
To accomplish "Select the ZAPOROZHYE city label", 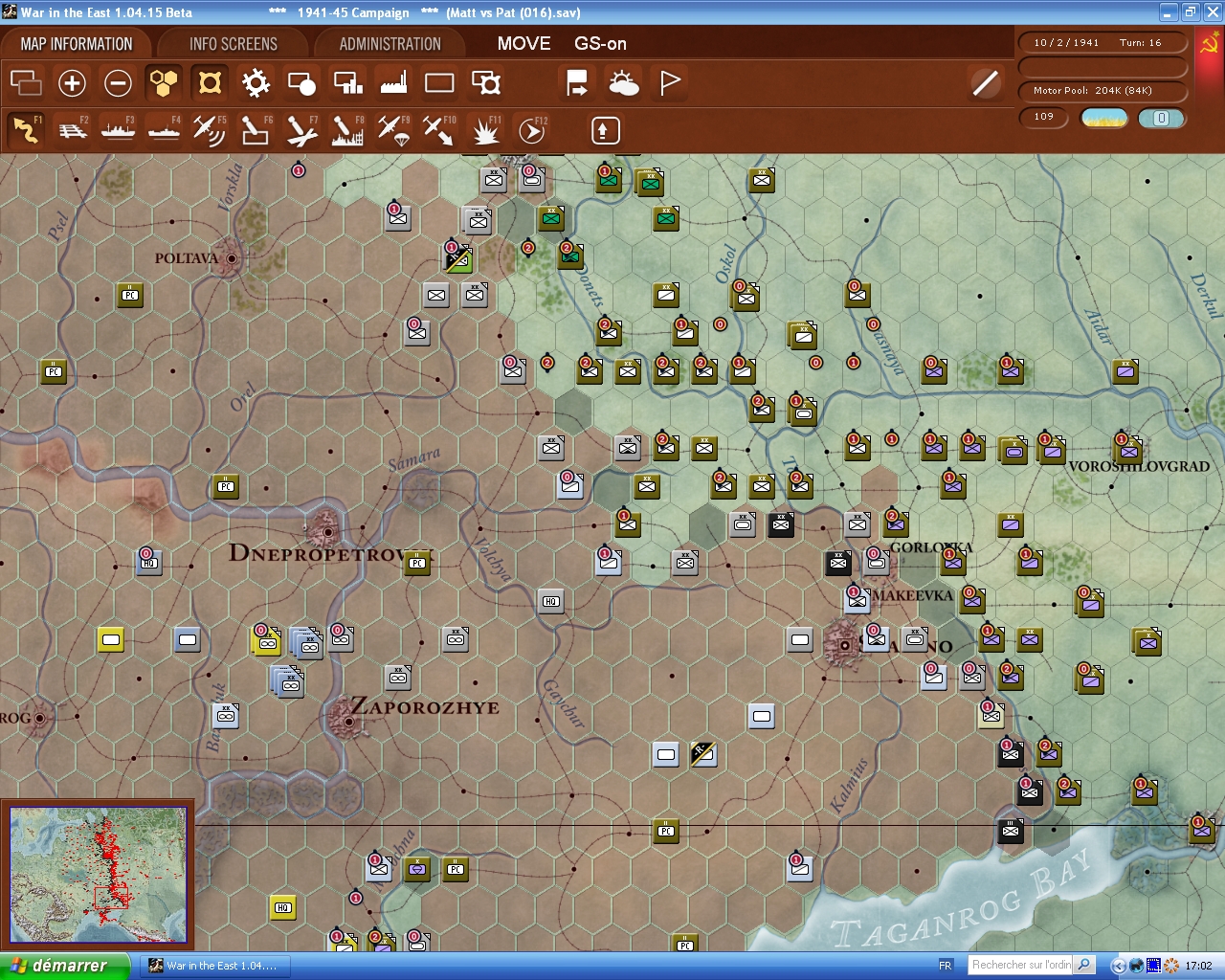I will tap(425, 707).
